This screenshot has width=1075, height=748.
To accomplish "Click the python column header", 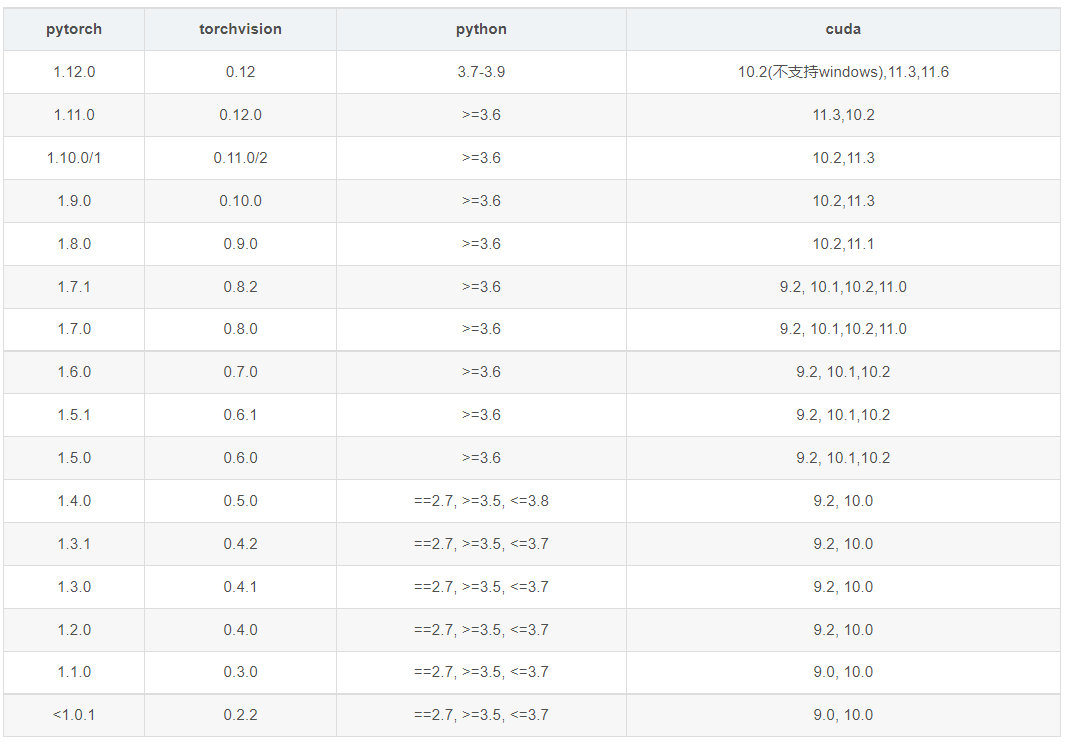I will (481, 29).
